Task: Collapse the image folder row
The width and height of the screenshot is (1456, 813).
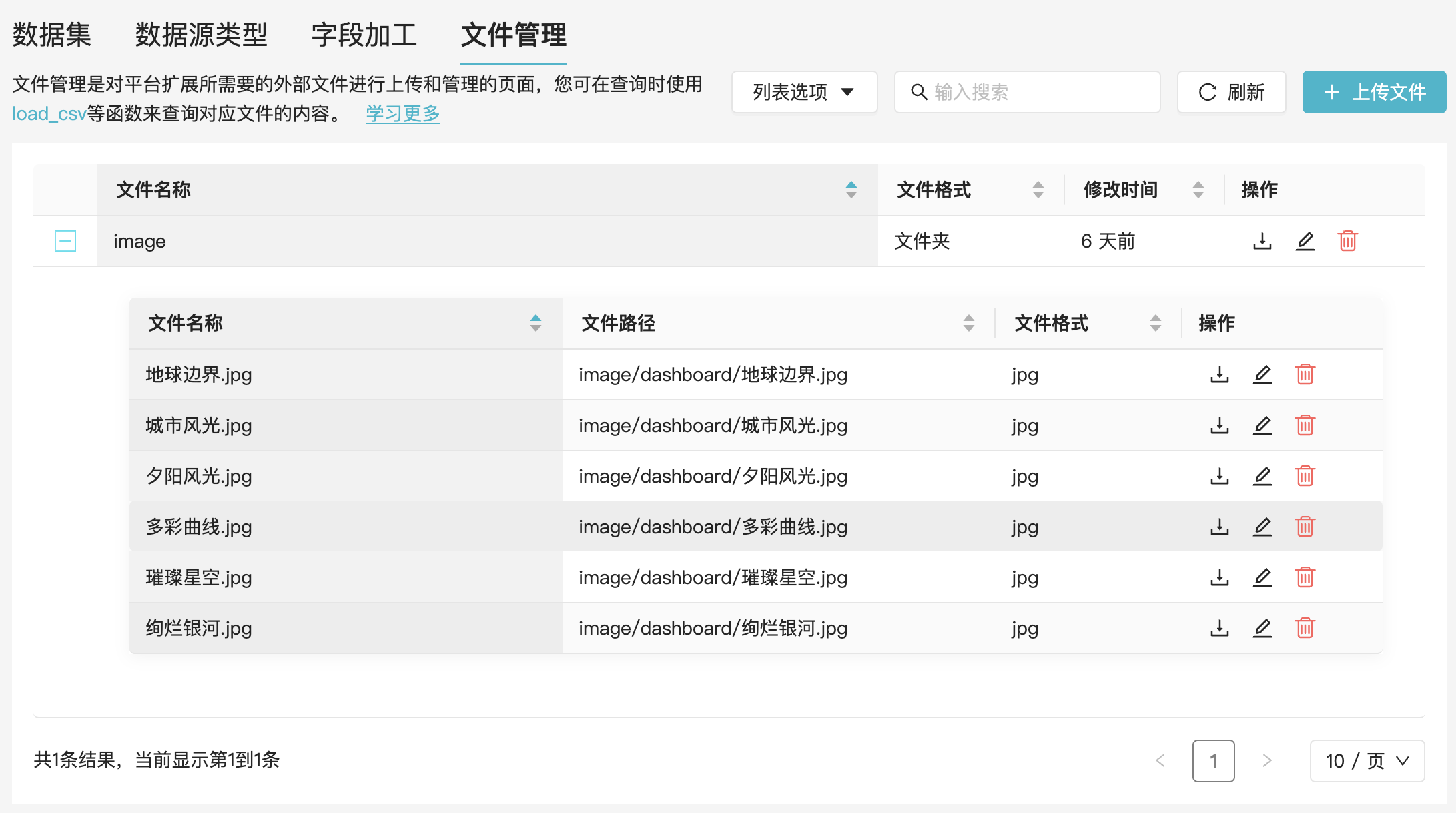Action: (x=65, y=241)
